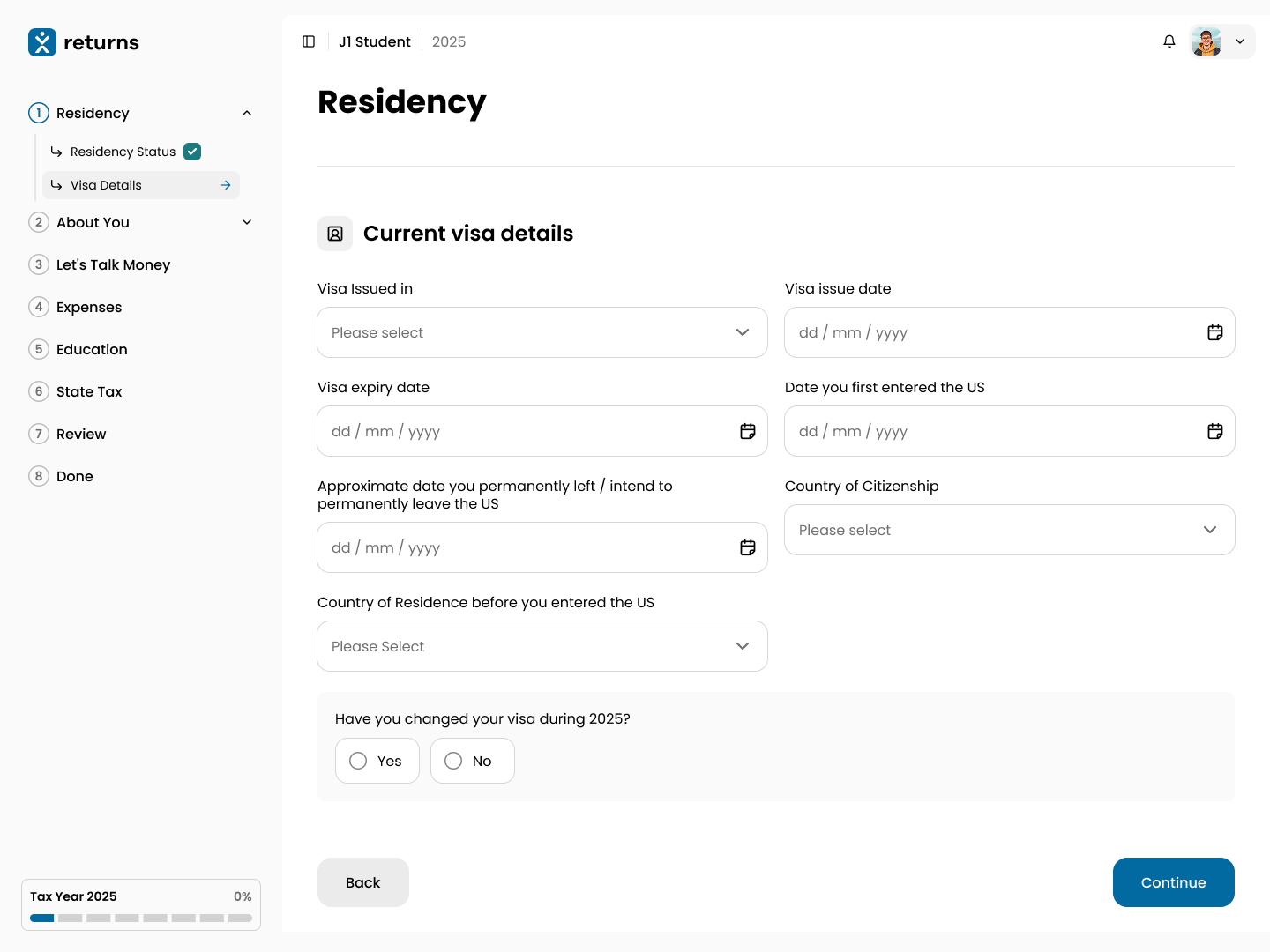Open Country of Citizenship dropdown
This screenshot has height=952, width=1270.
click(x=1009, y=530)
